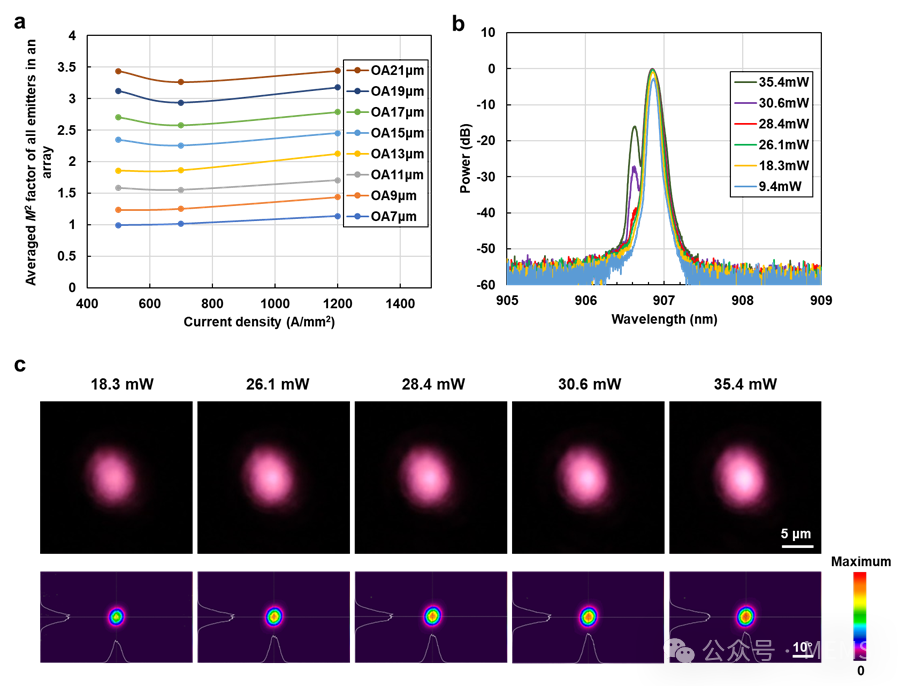Image resolution: width=900 pixels, height=686 pixels.
Task: Click the OA13µm yellow legend entry
Action: pyautogui.click(x=386, y=154)
